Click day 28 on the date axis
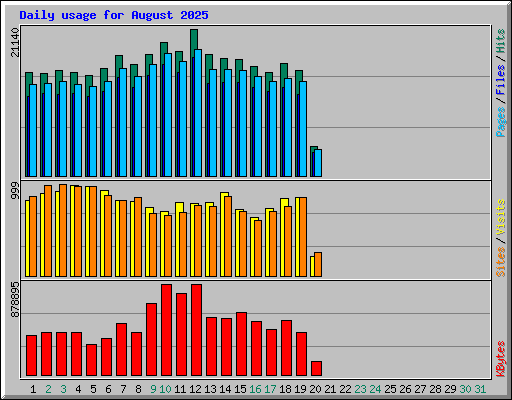The image size is (512, 400). (x=435, y=389)
